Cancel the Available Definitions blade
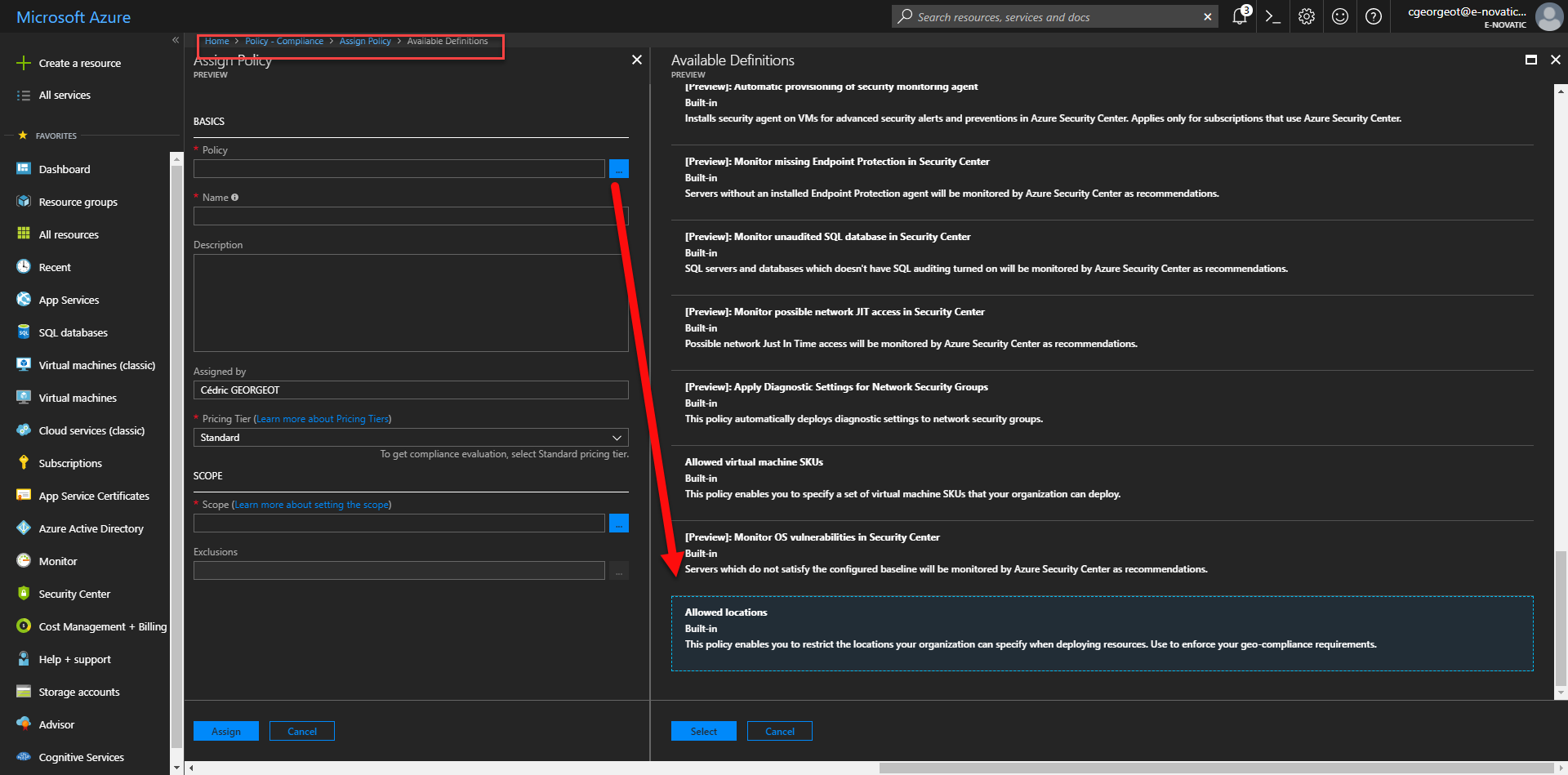 (780, 731)
